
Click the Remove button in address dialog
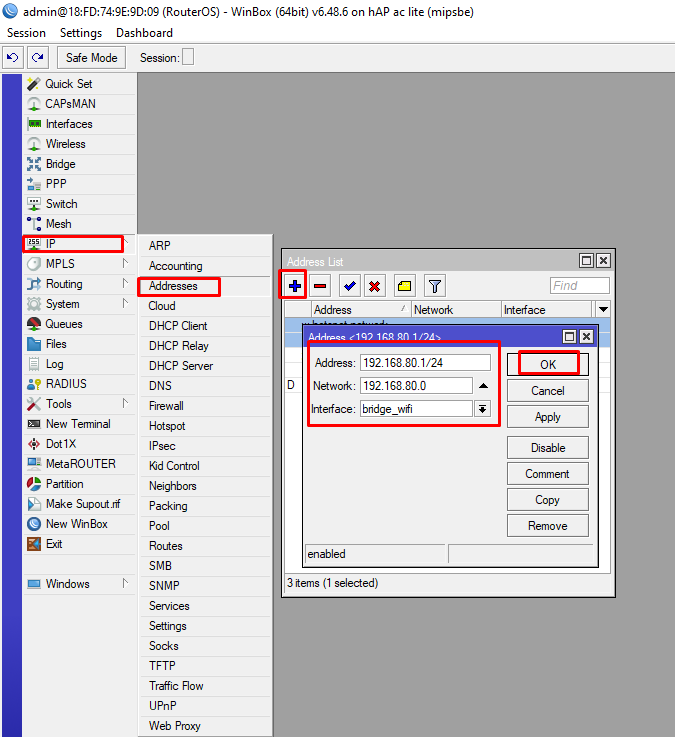pos(548,525)
